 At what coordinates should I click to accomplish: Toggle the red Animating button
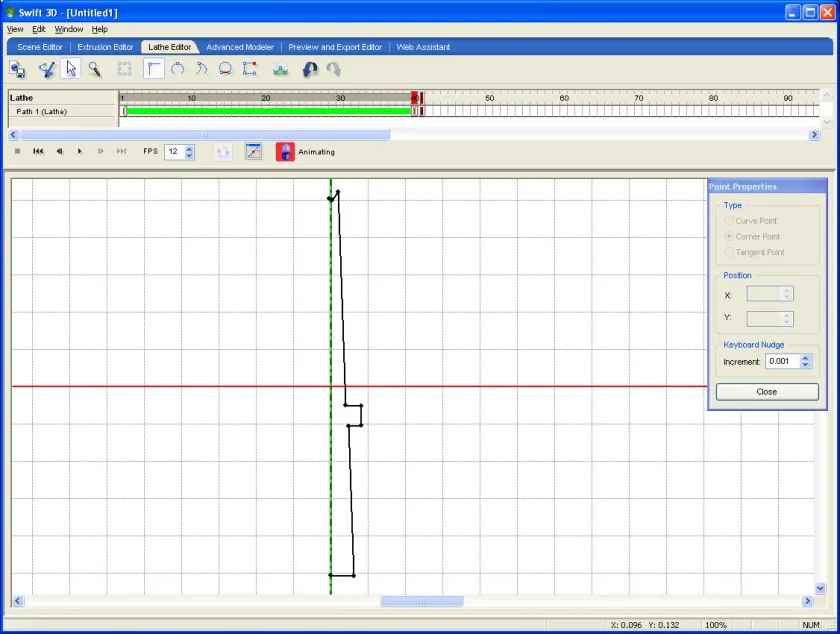point(285,152)
